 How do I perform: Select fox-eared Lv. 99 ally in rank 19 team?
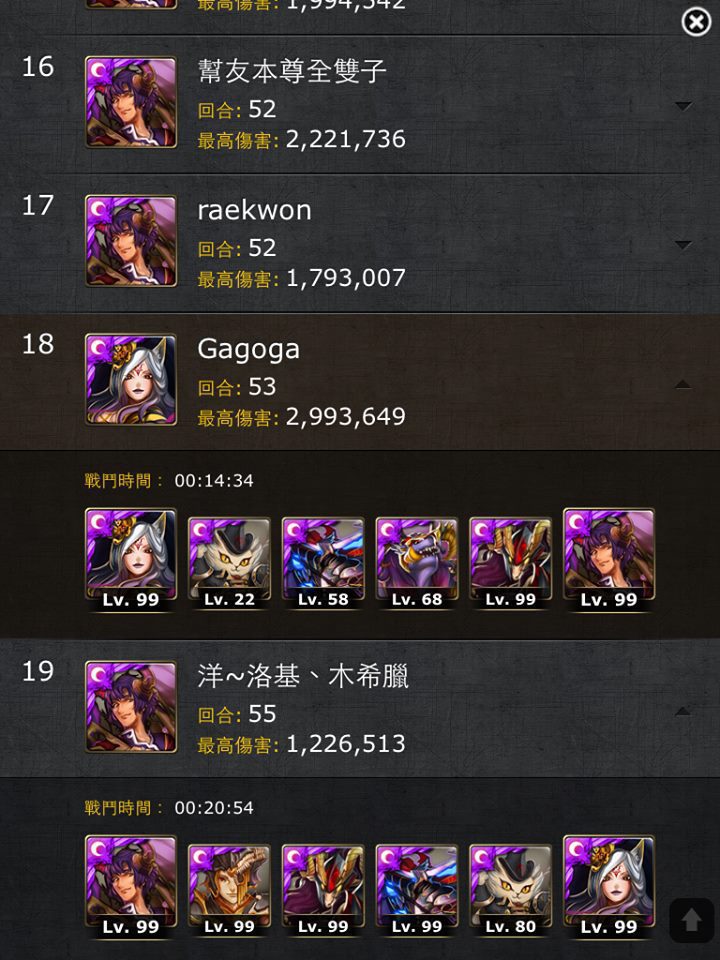pyautogui.click(x=609, y=886)
